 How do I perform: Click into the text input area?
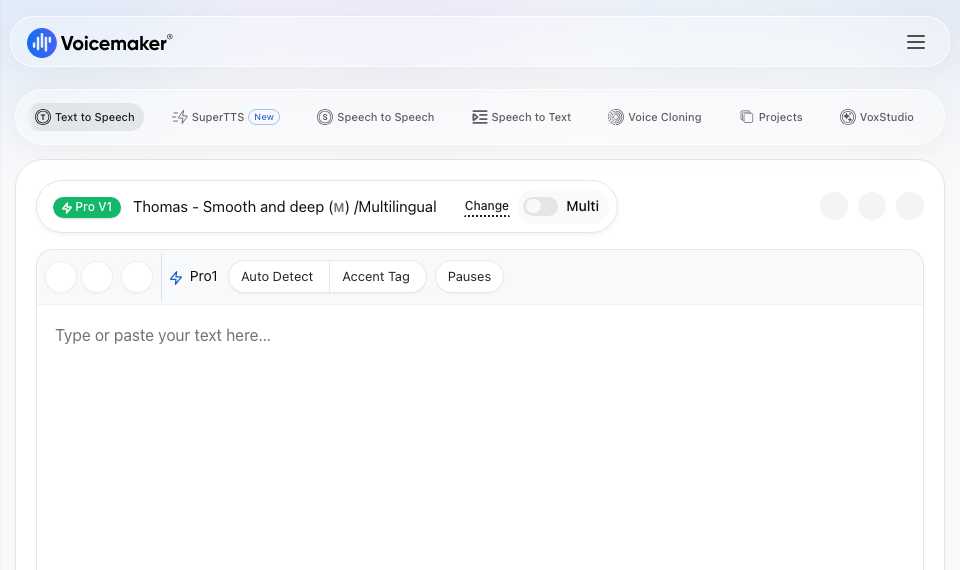[x=480, y=437]
